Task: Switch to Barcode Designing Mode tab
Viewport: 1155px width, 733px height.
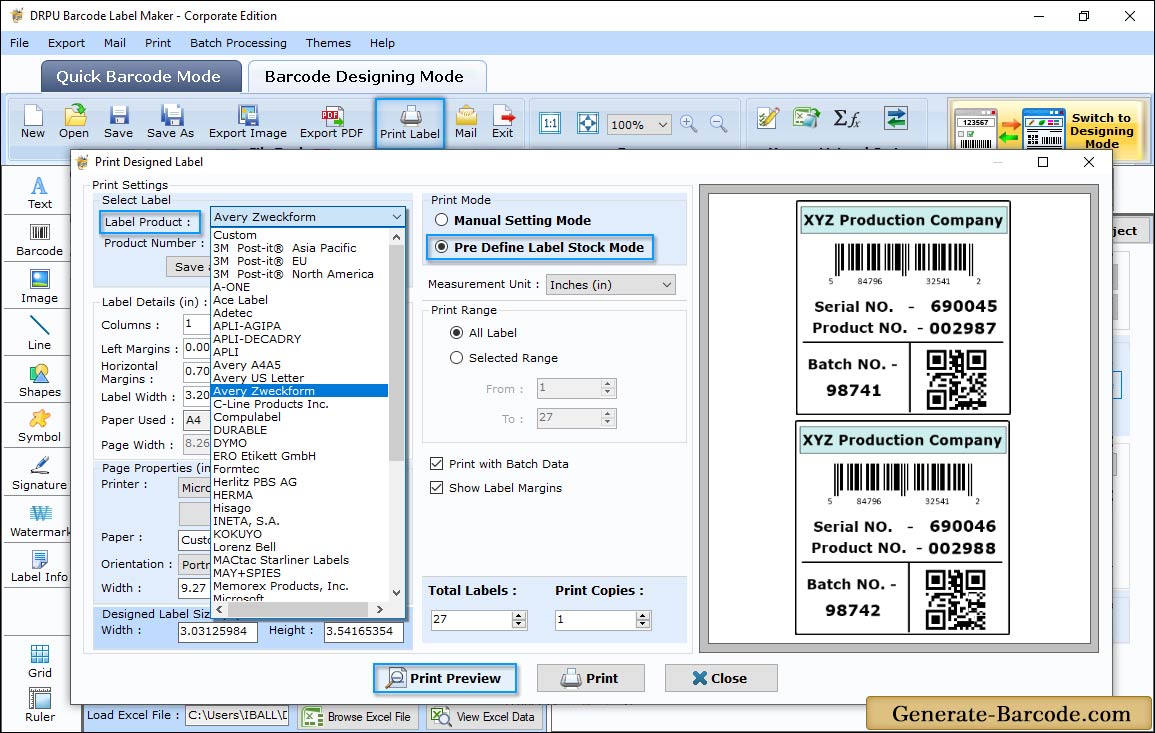Action: (x=366, y=77)
